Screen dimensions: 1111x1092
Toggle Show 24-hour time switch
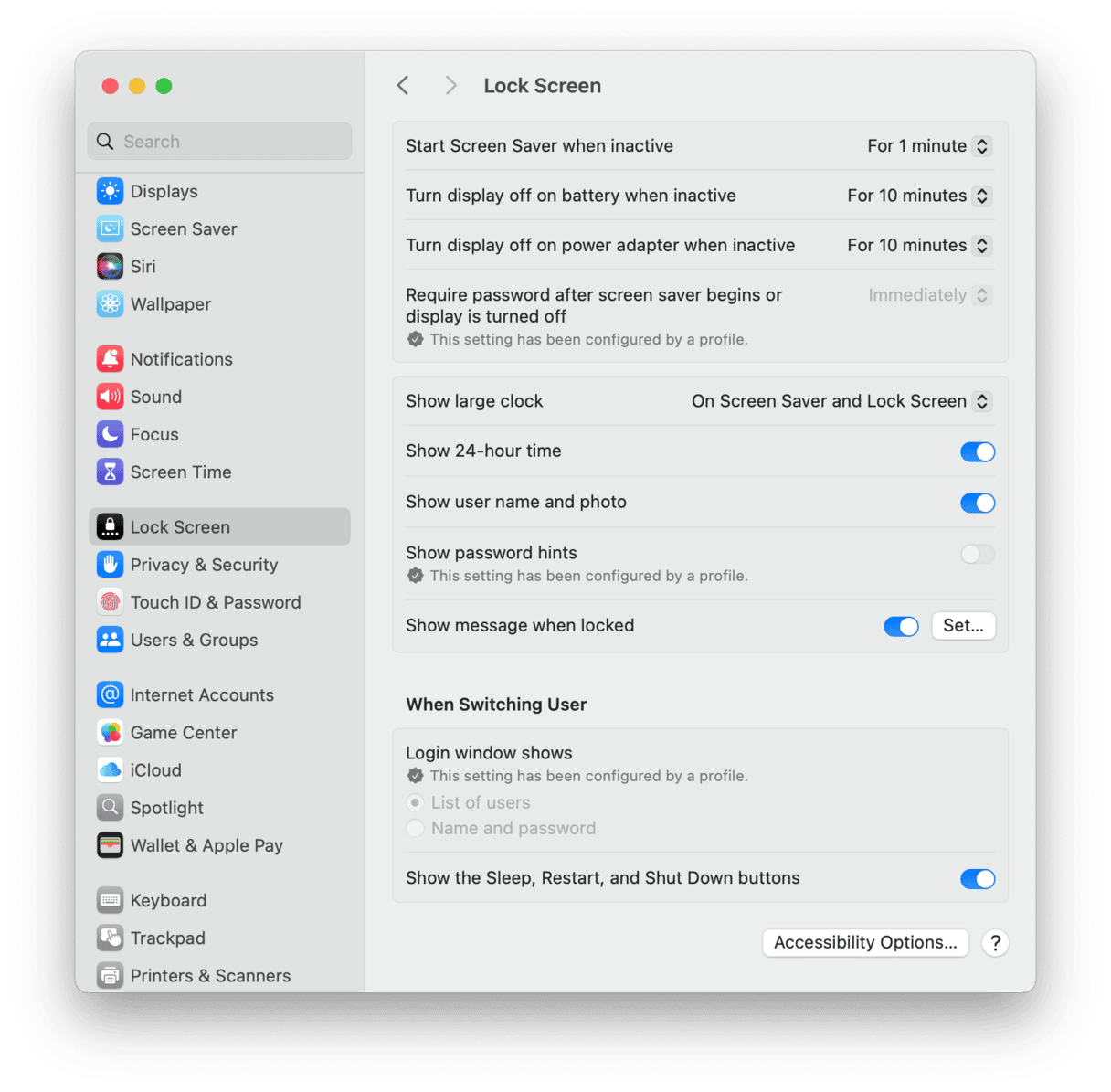(x=978, y=451)
